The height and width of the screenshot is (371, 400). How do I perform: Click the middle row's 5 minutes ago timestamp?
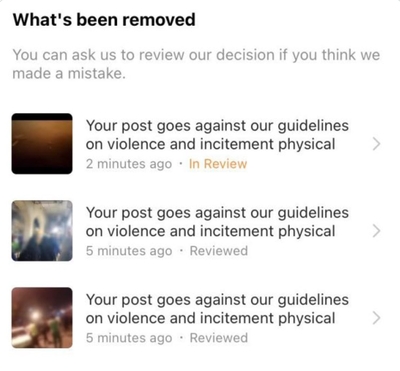pos(129,251)
